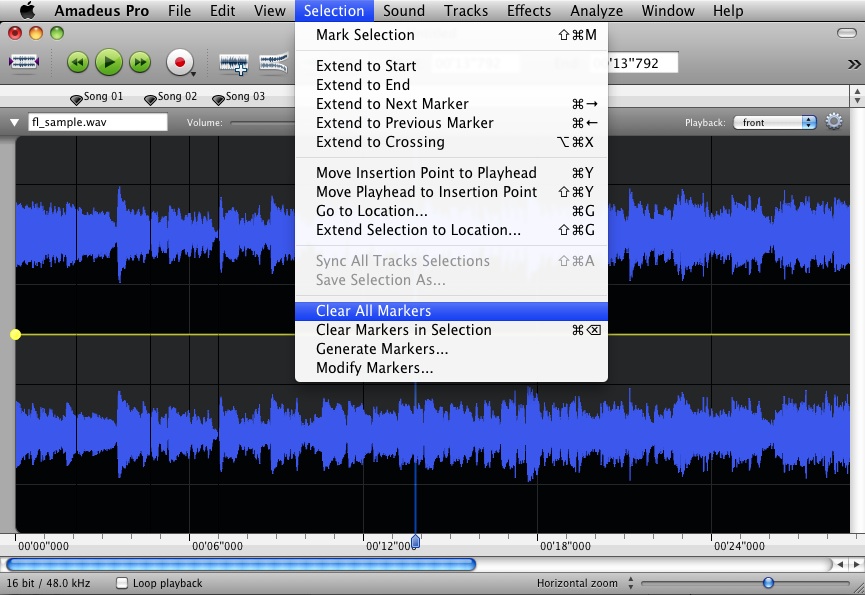The height and width of the screenshot is (595, 865).
Task: Click the resize grip in the window's bottom-right corner
Action: [858, 588]
